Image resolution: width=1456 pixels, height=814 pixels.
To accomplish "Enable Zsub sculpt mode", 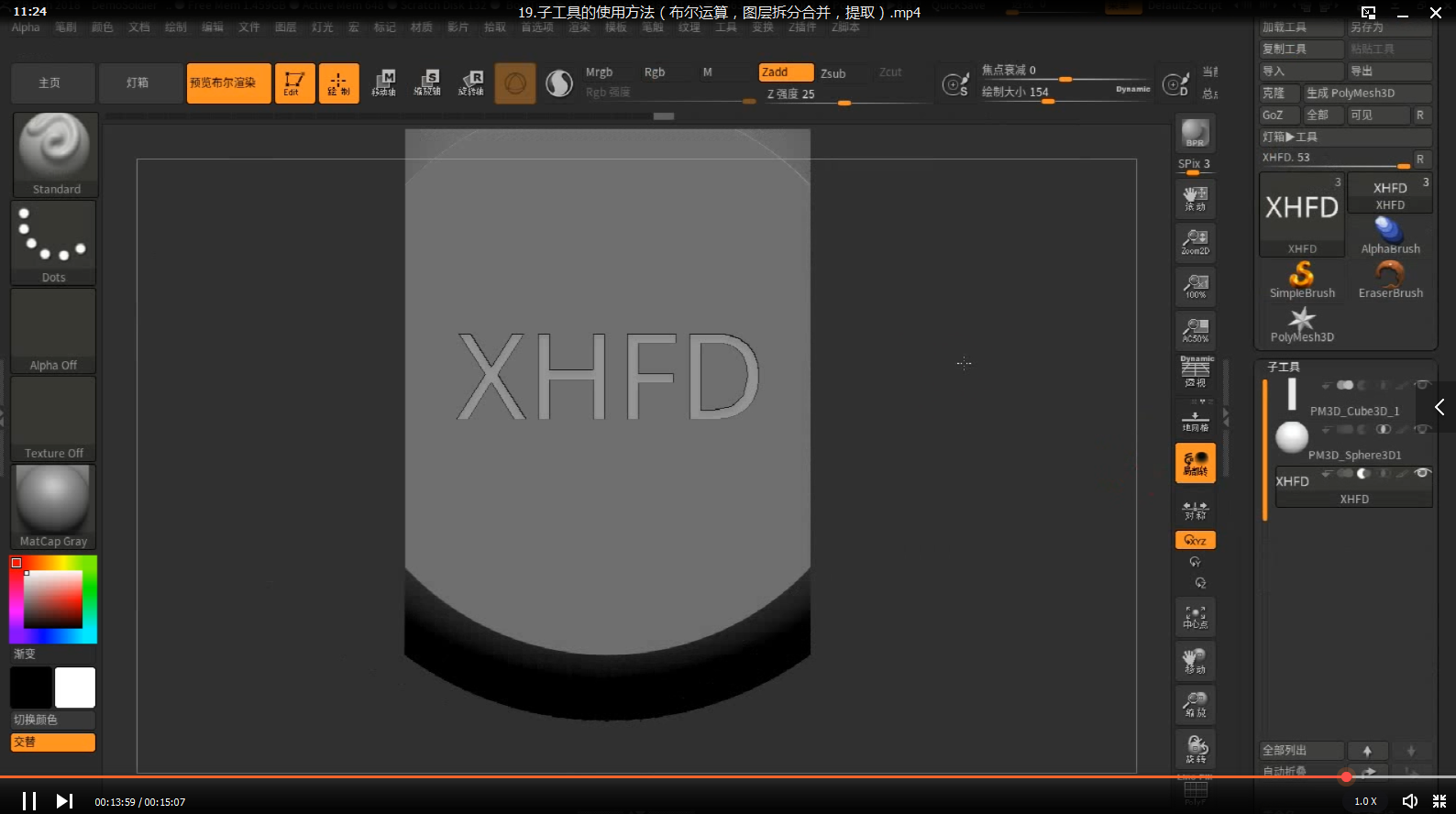I will tap(833, 73).
